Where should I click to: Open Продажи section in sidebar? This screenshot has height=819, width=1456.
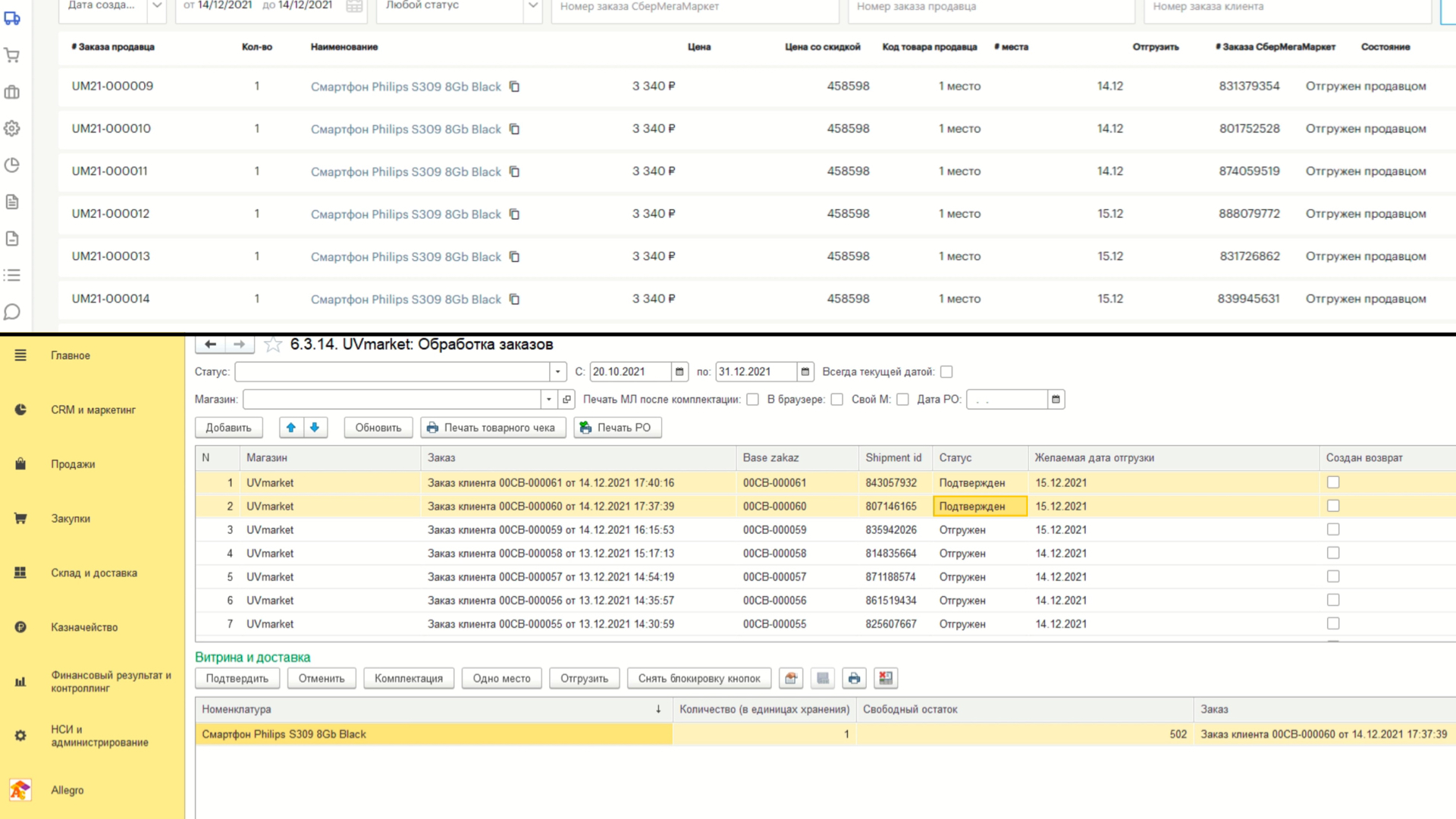click(73, 464)
